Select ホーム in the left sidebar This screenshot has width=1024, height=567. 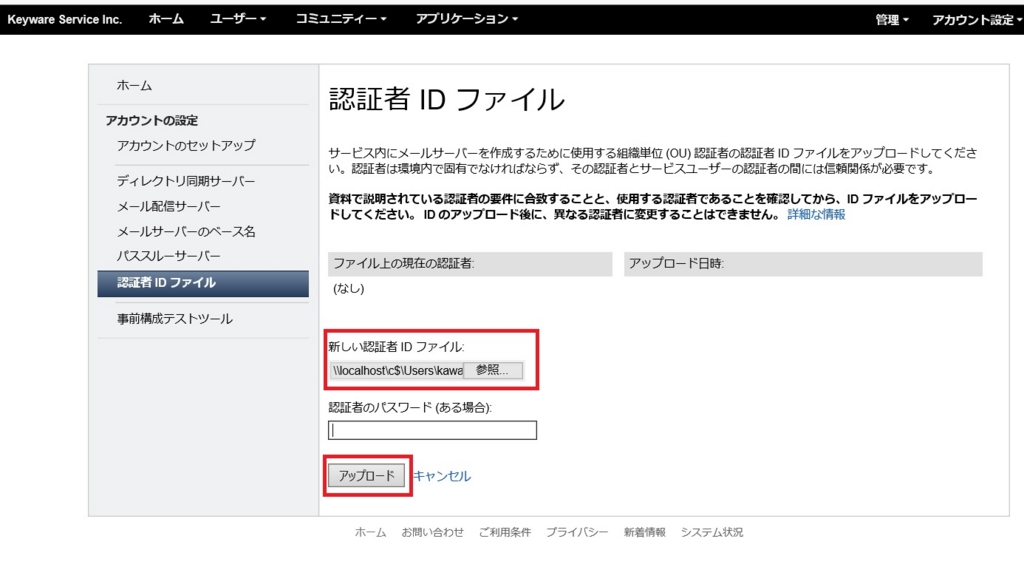pos(134,86)
